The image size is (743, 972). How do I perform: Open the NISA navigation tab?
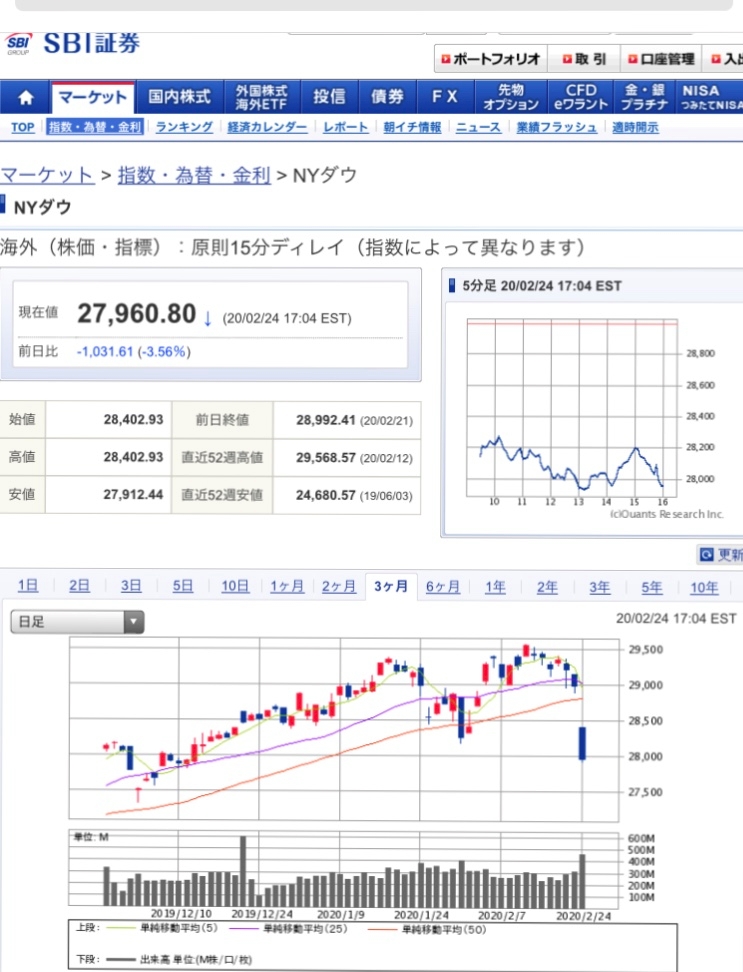710,97
